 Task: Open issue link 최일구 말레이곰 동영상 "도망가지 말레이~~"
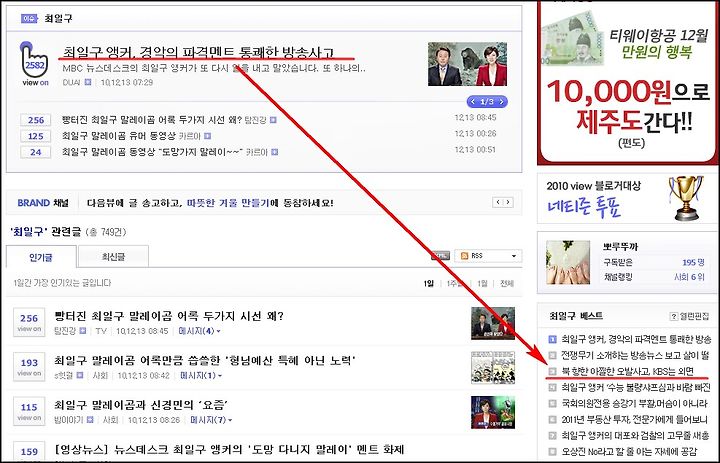pos(152,152)
